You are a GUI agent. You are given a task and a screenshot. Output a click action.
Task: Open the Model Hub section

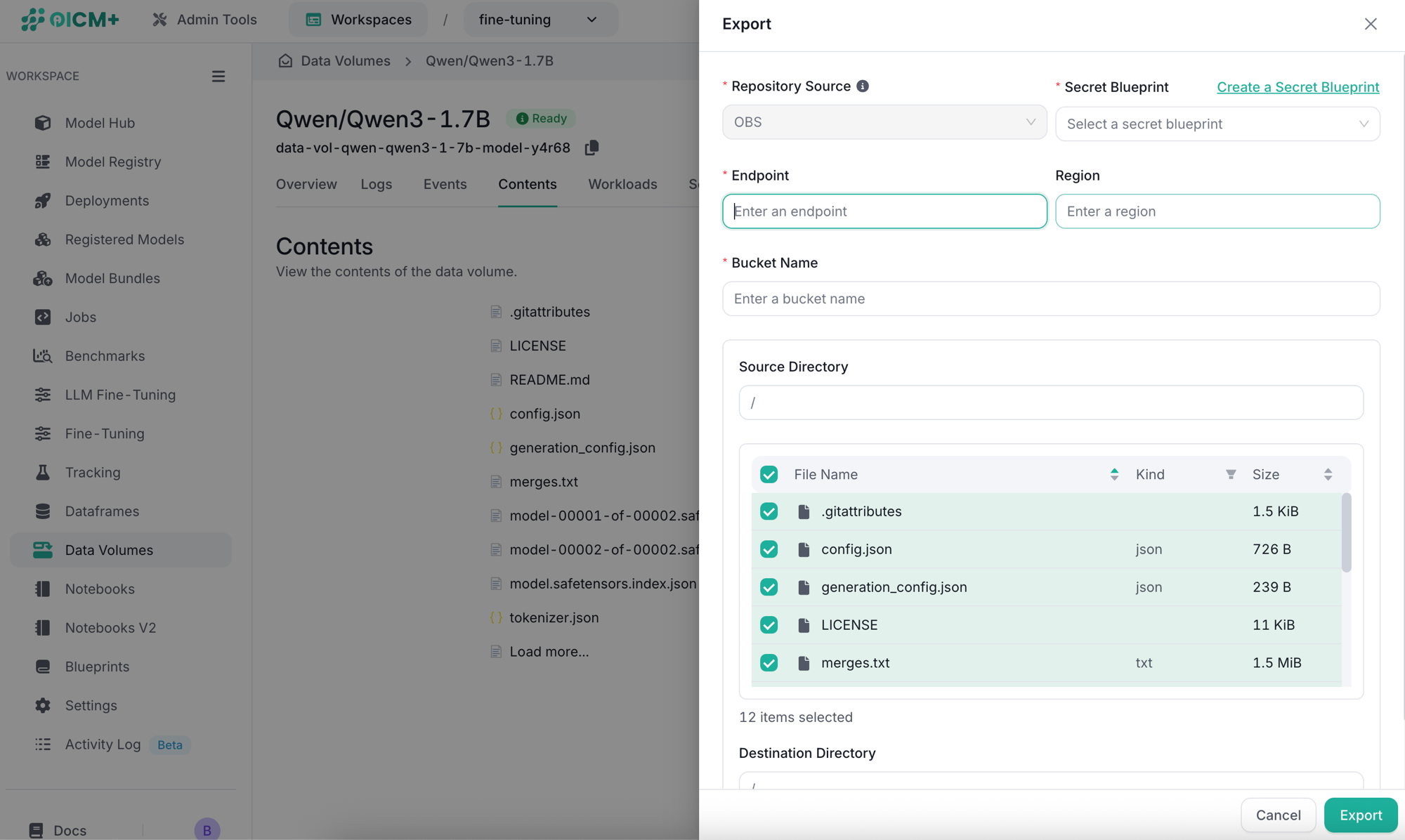[99, 123]
